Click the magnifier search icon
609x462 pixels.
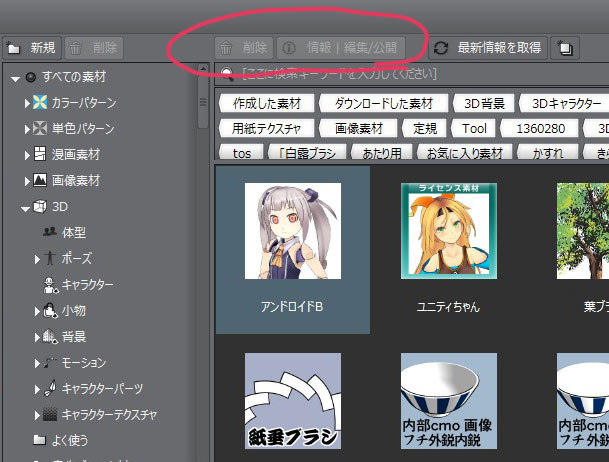tap(227, 74)
